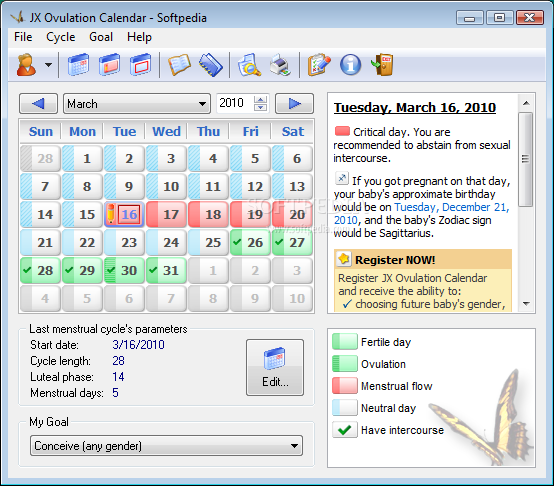554x486 pixels.
Task: Click scroll up arrow in info panel
Action: [526, 103]
